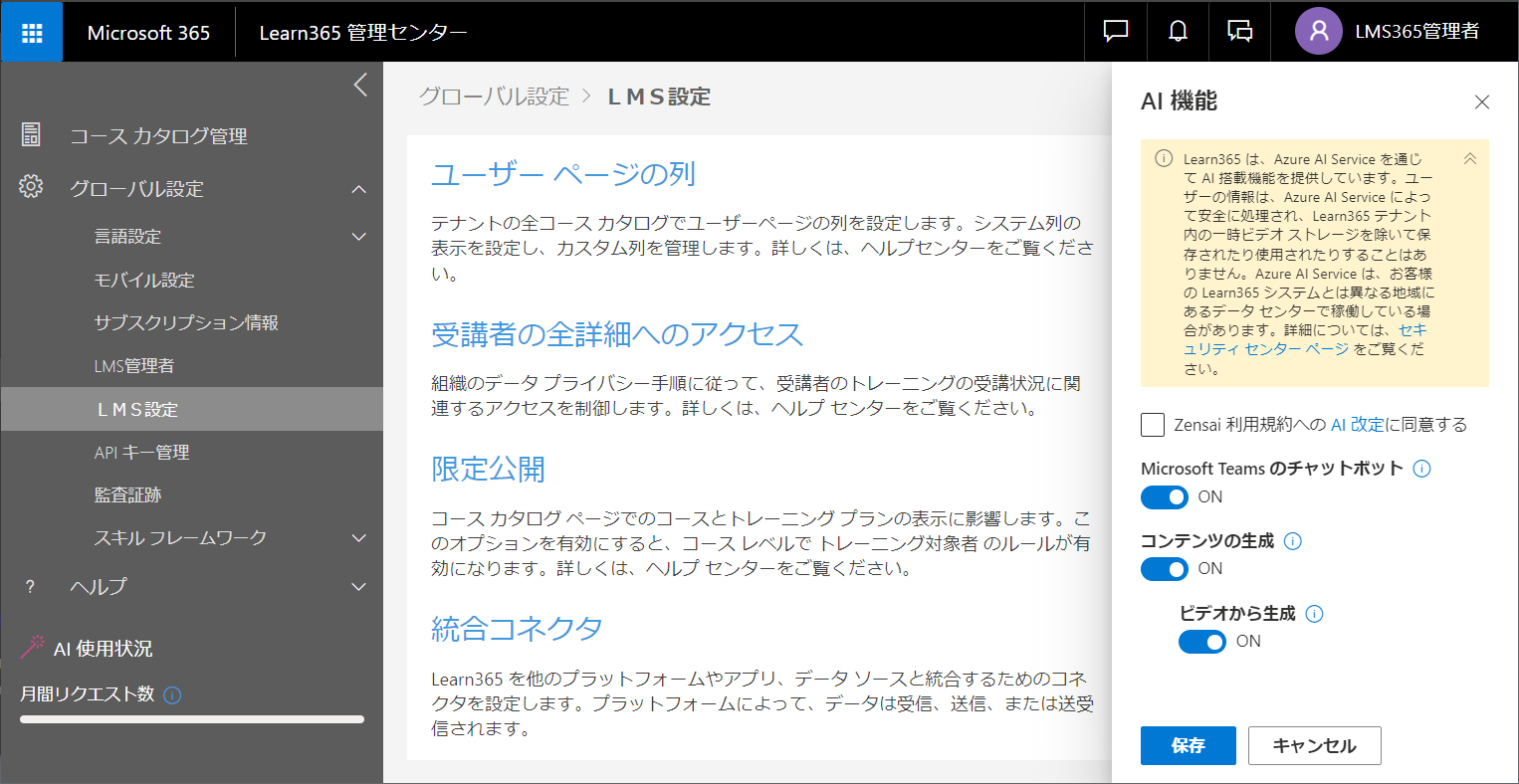1519x784 pixels.
Task: Open the Microsoft 365 app launcher
Action: 32,32
